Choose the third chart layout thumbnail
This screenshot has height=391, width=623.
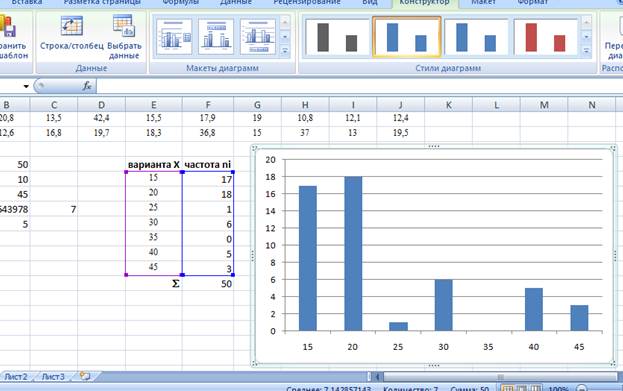tap(258, 37)
